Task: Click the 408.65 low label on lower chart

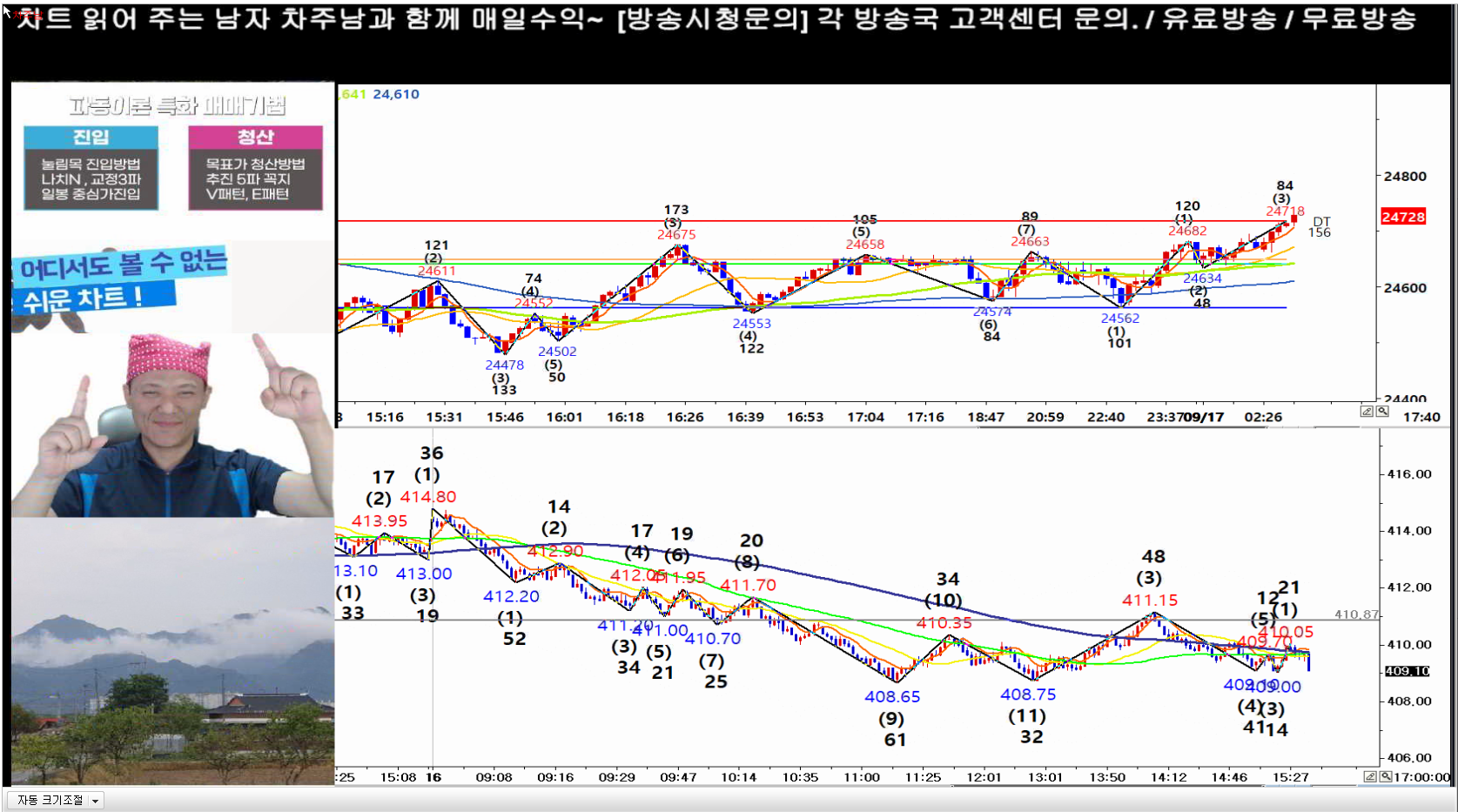Action: click(x=892, y=696)
